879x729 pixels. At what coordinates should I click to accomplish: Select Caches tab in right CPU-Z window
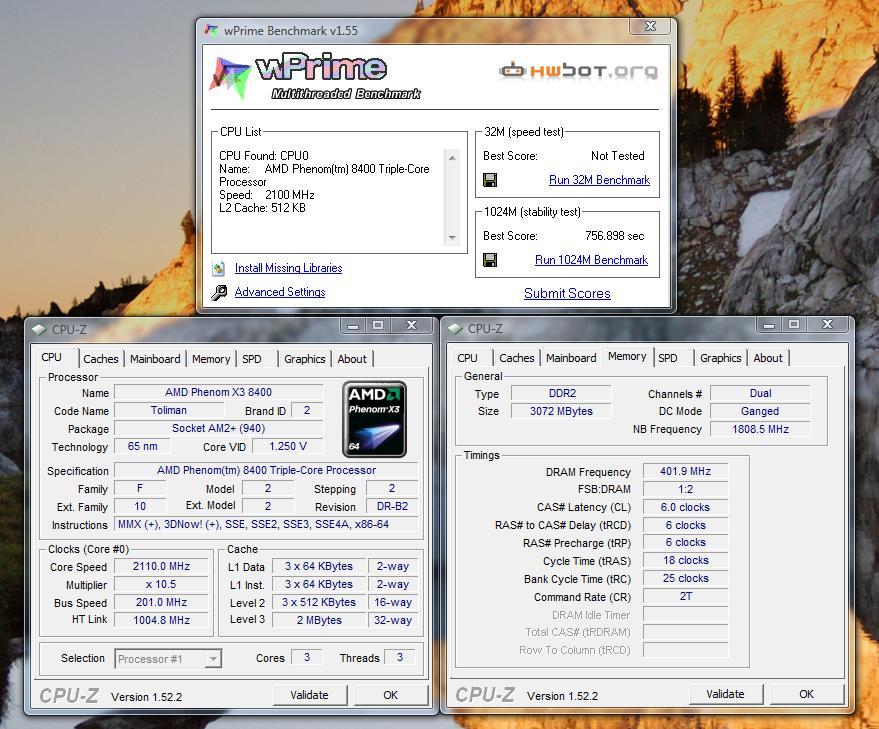517,358
